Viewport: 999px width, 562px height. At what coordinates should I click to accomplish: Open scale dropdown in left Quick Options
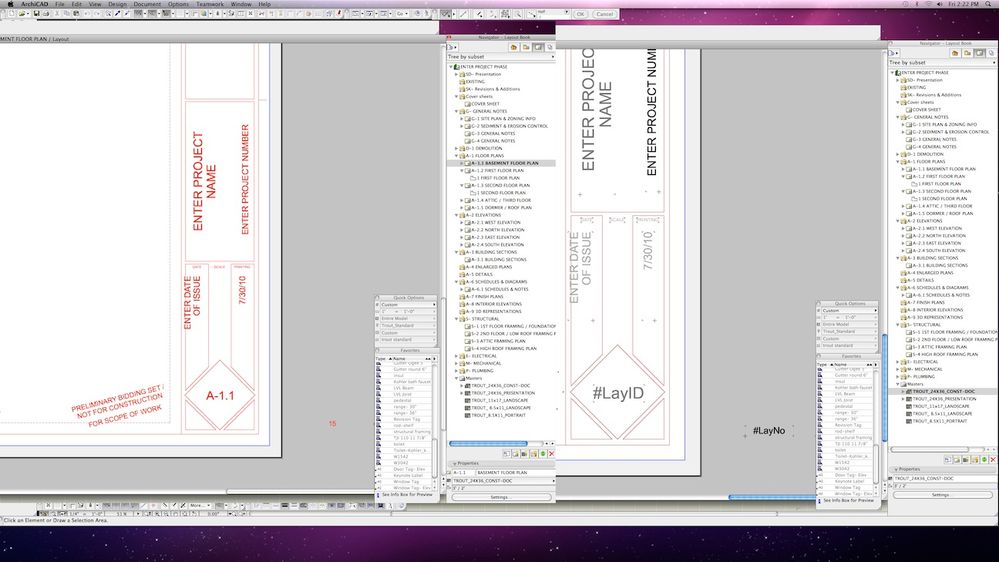point(406,312)
